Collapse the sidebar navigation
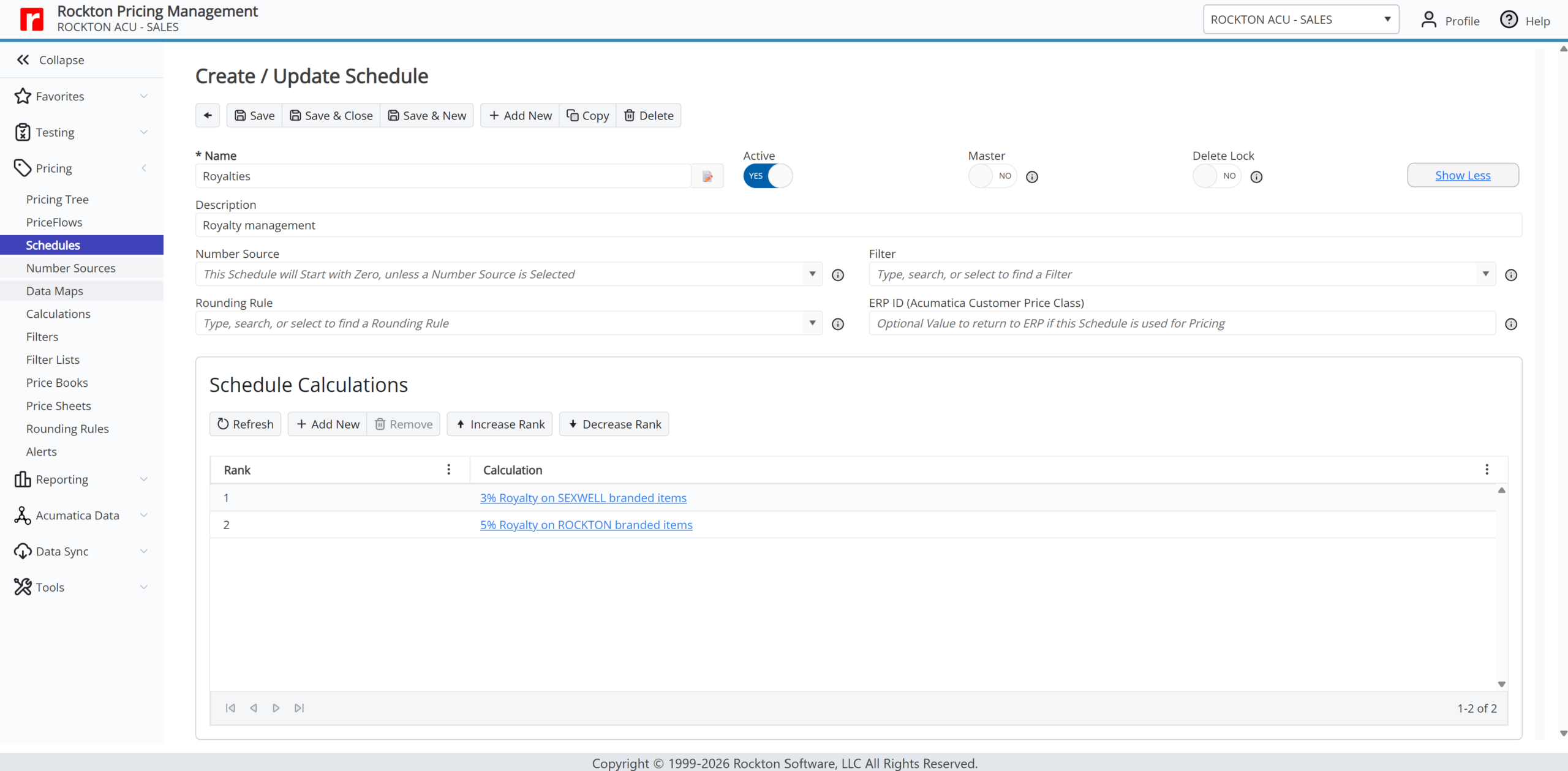 [50, 59]
